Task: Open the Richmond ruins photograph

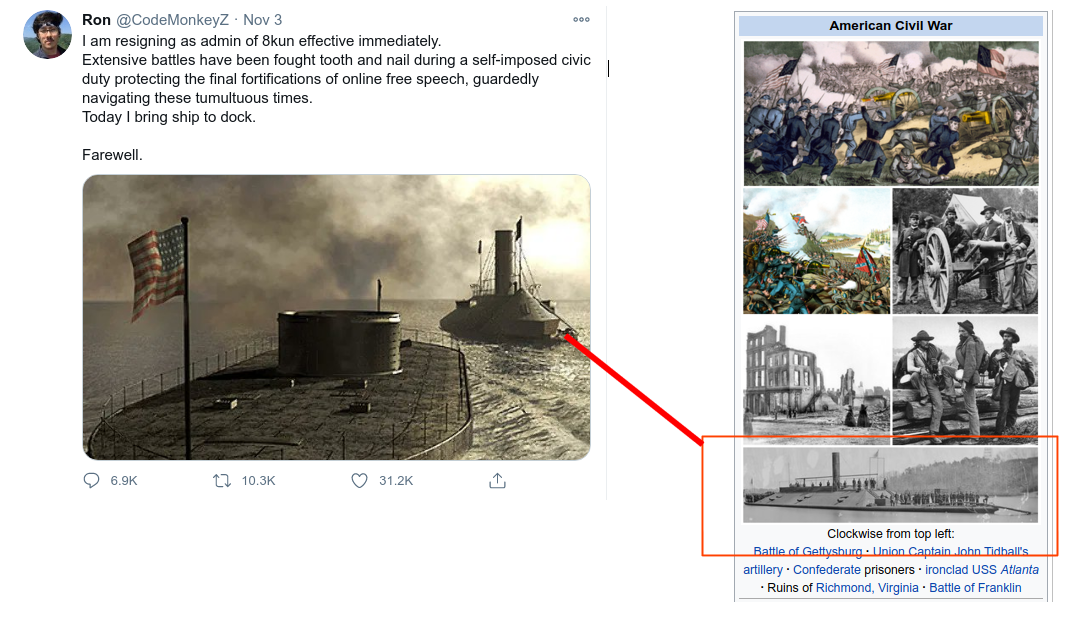Action: click(817, 380)
